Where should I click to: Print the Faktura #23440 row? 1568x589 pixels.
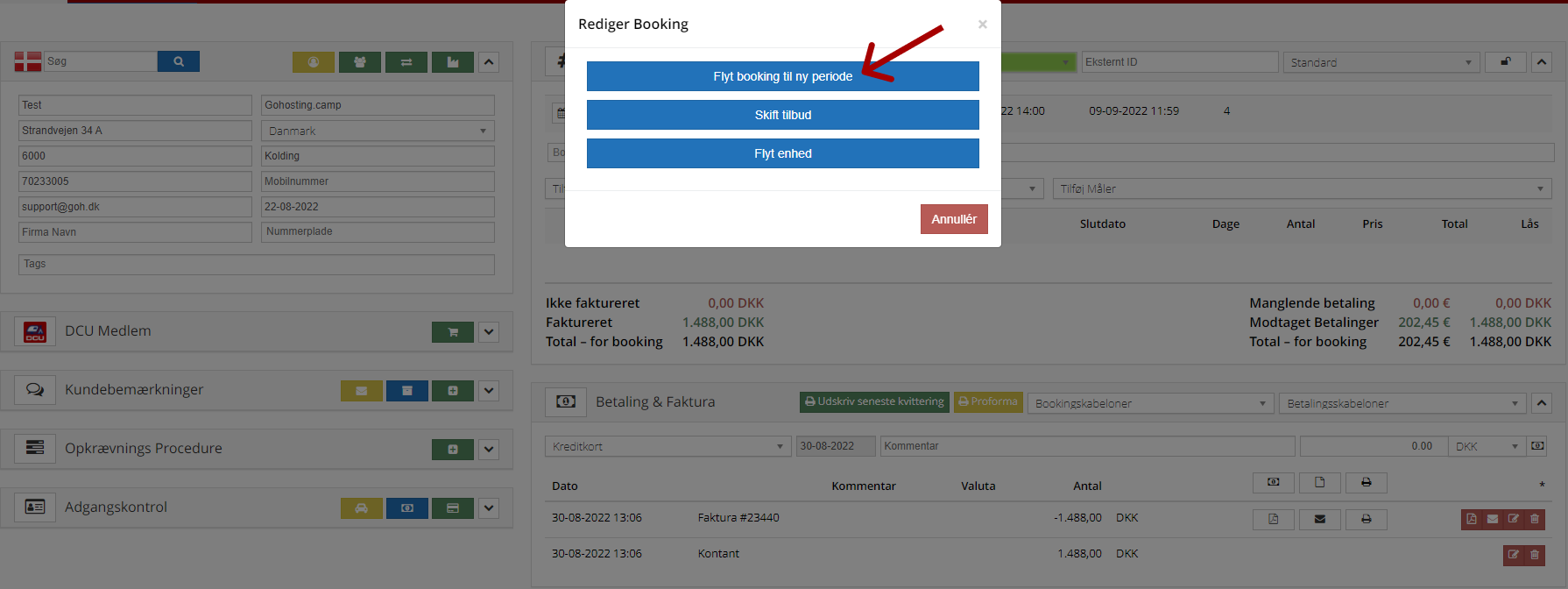(1366, 519)
